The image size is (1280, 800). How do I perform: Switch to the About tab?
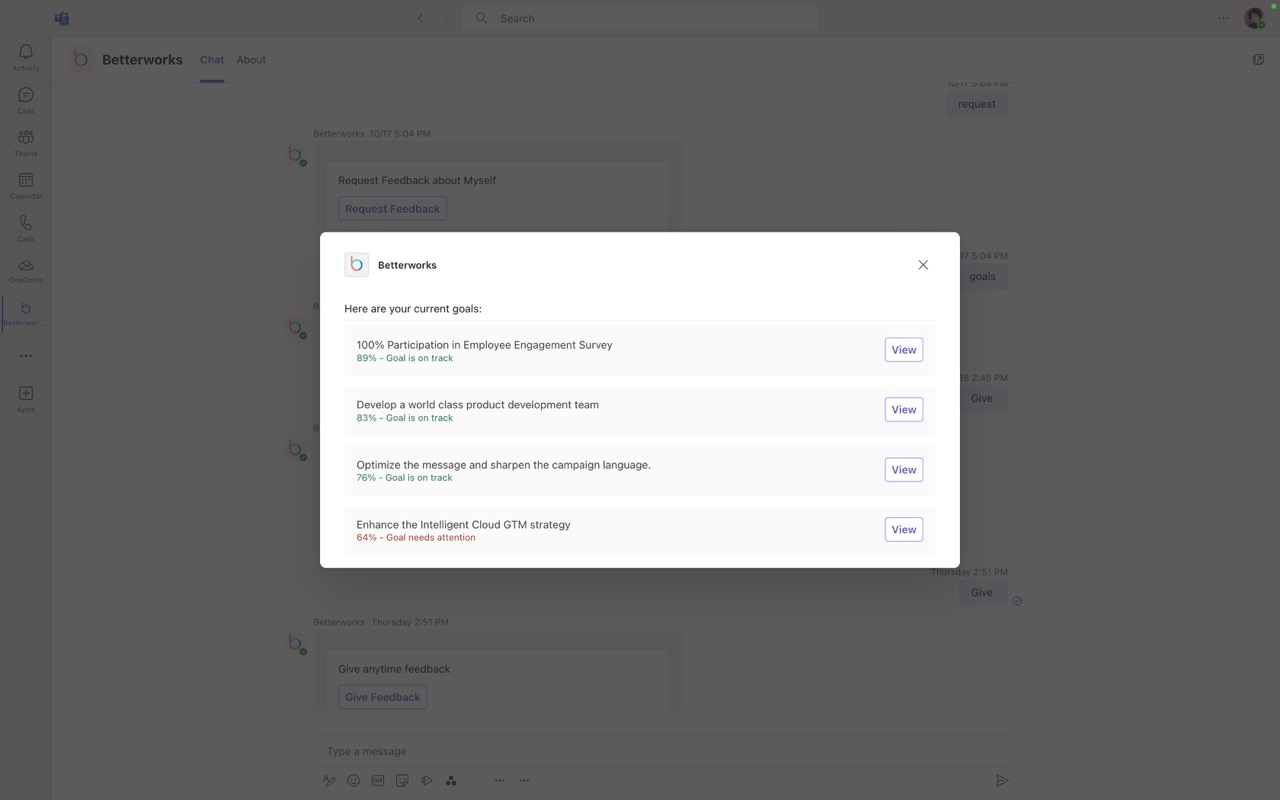pos(251,60)
